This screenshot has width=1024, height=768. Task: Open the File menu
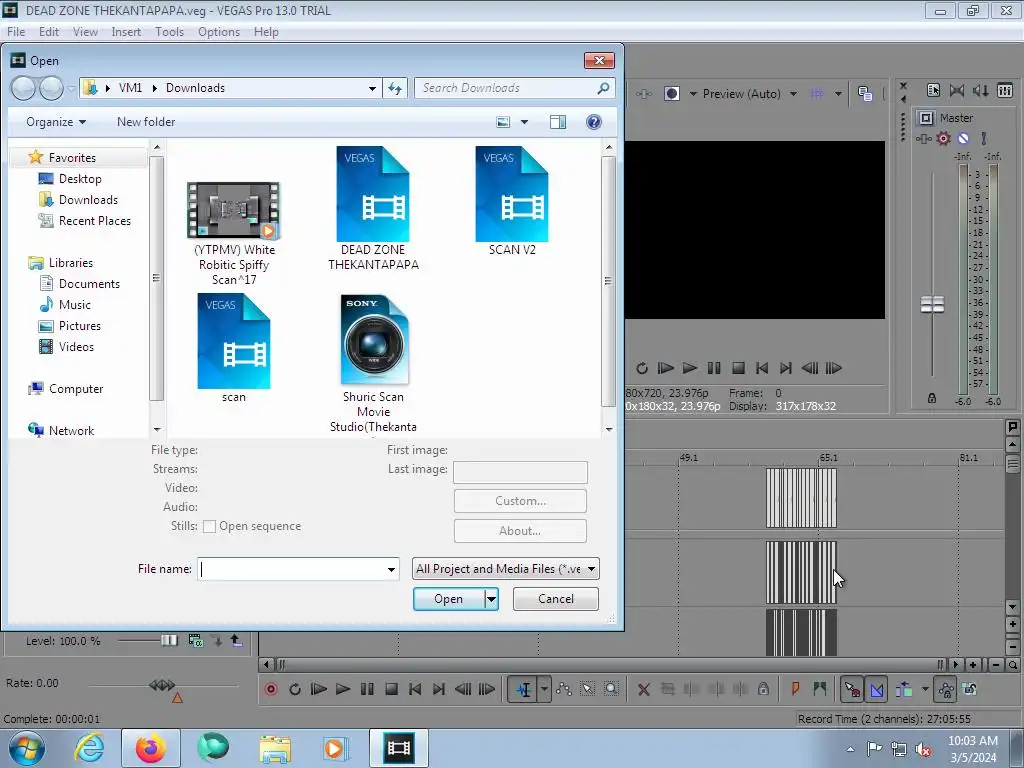[16, 31]
